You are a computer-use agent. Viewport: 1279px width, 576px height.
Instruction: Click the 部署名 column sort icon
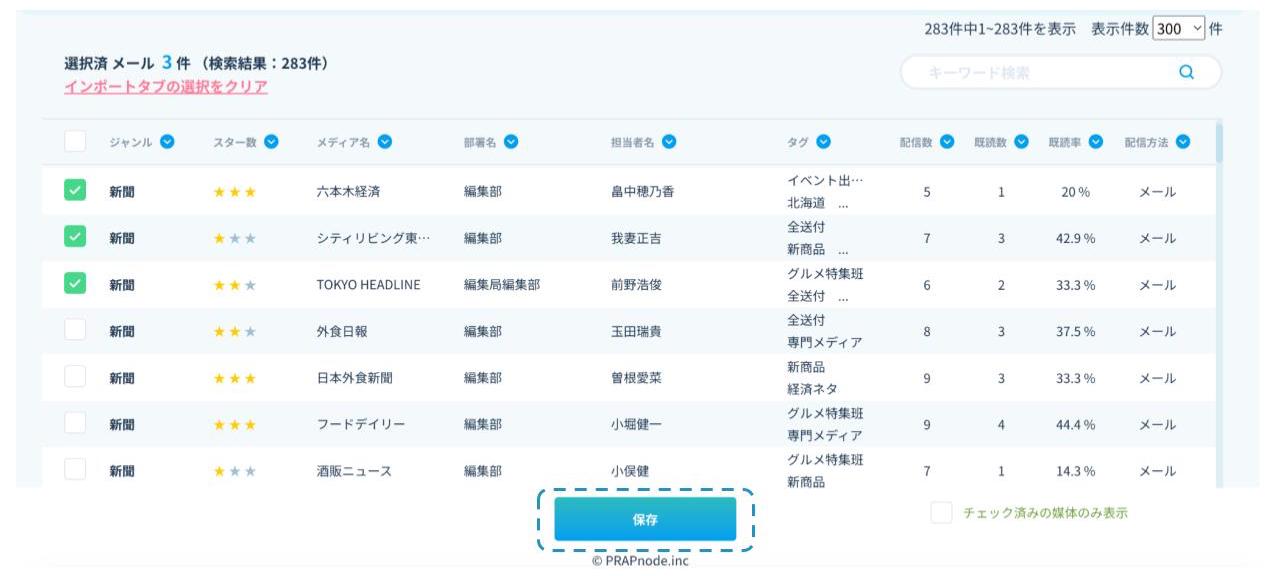(x=511, y=142)
